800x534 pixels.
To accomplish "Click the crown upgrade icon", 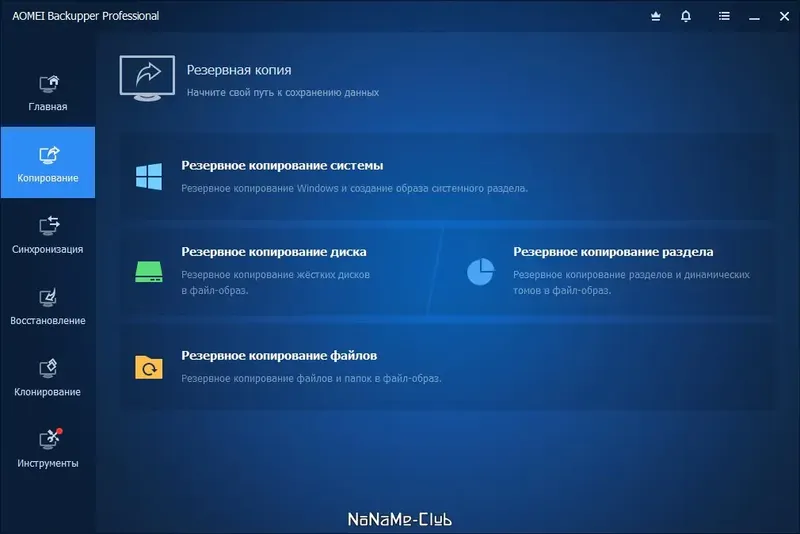I will click(656, 16).
